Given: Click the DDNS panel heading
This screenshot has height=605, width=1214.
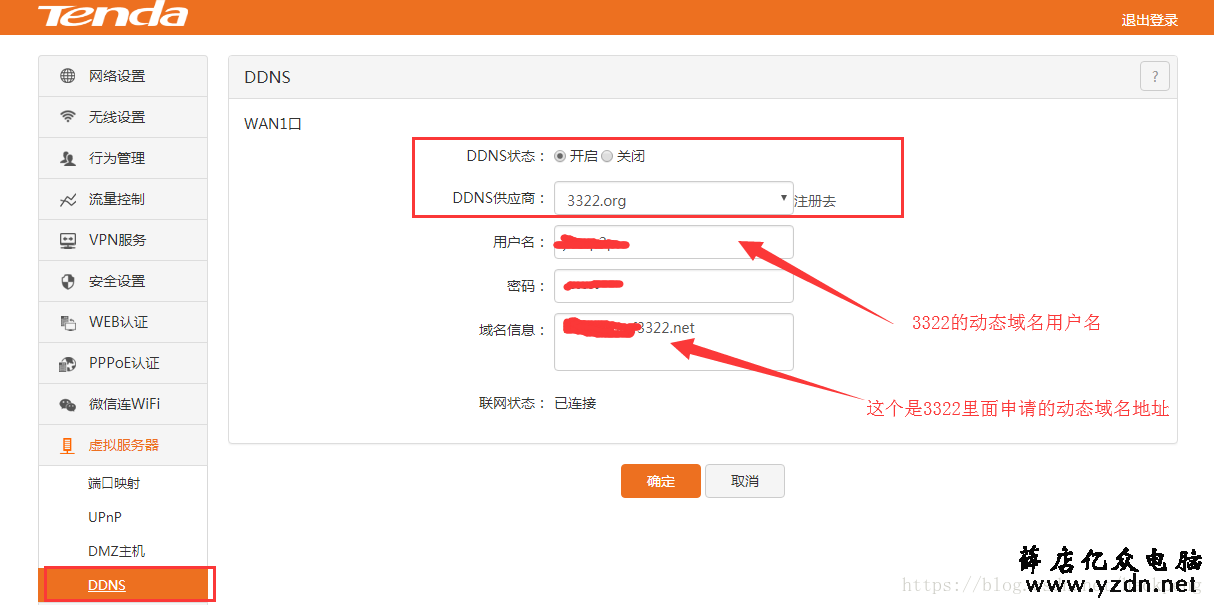Looking at the screenshot, I should point(268,77).
